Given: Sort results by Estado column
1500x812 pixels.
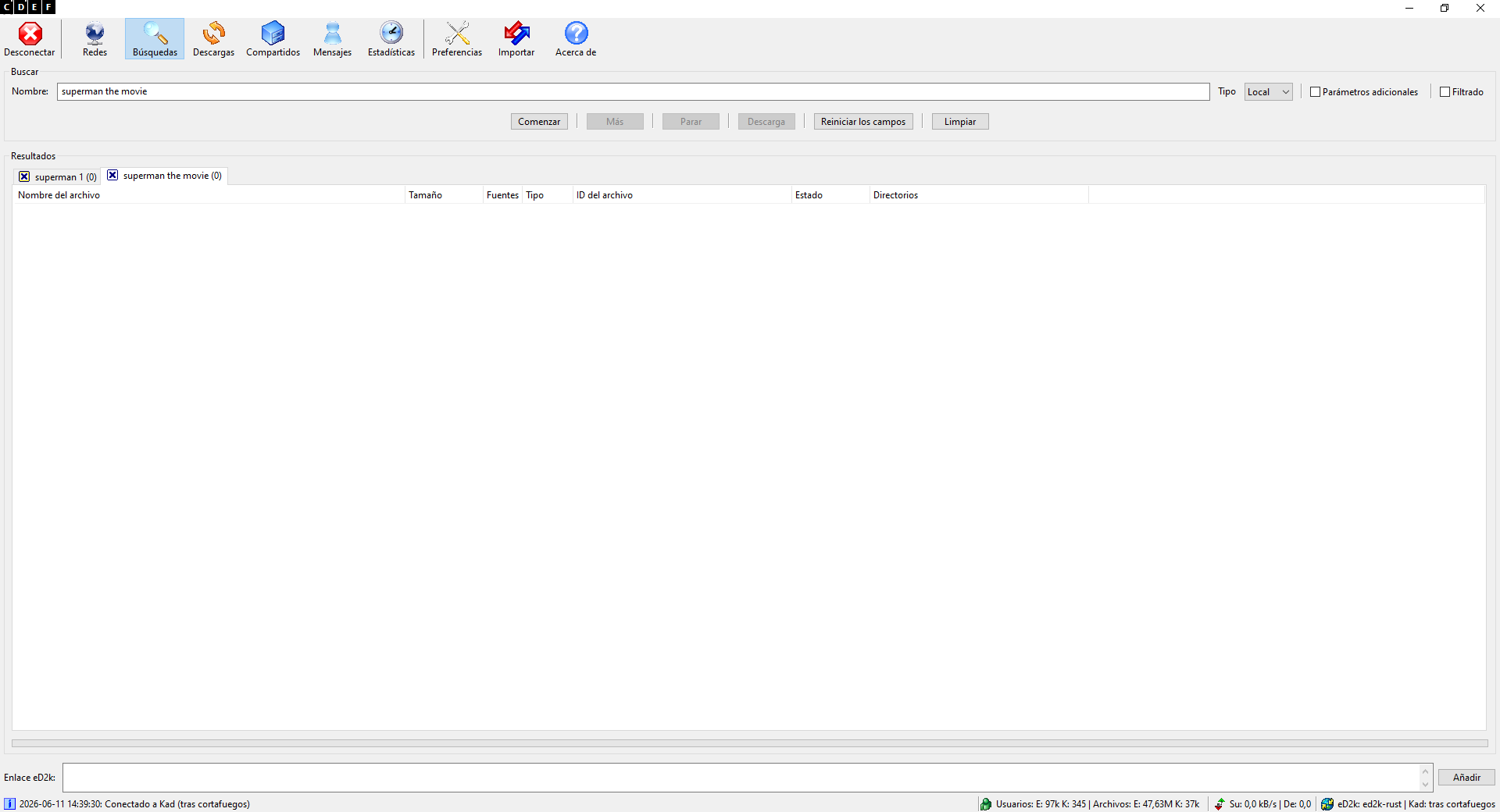Looking at the screenshot, I should coord(830,195).
